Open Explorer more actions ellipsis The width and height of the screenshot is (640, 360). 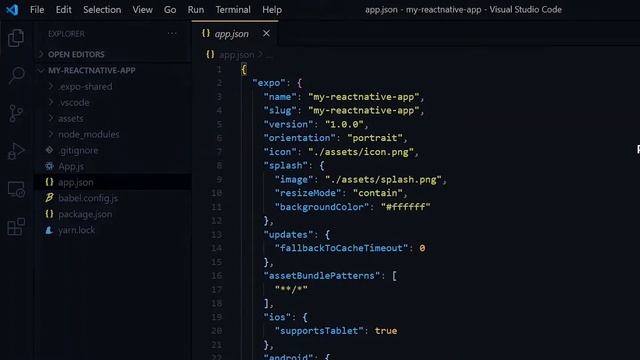(172, 33)
